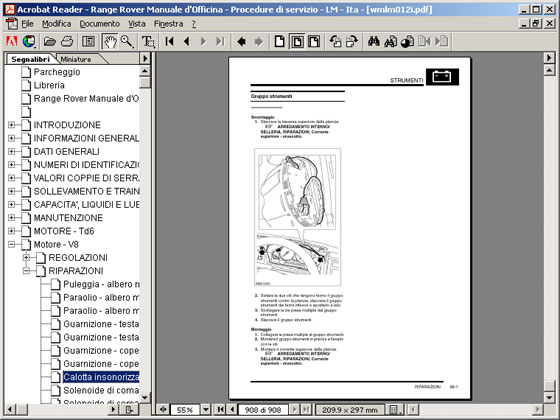
Task: Select the Hand tool in toolbar
Action: tap(110, 41)
